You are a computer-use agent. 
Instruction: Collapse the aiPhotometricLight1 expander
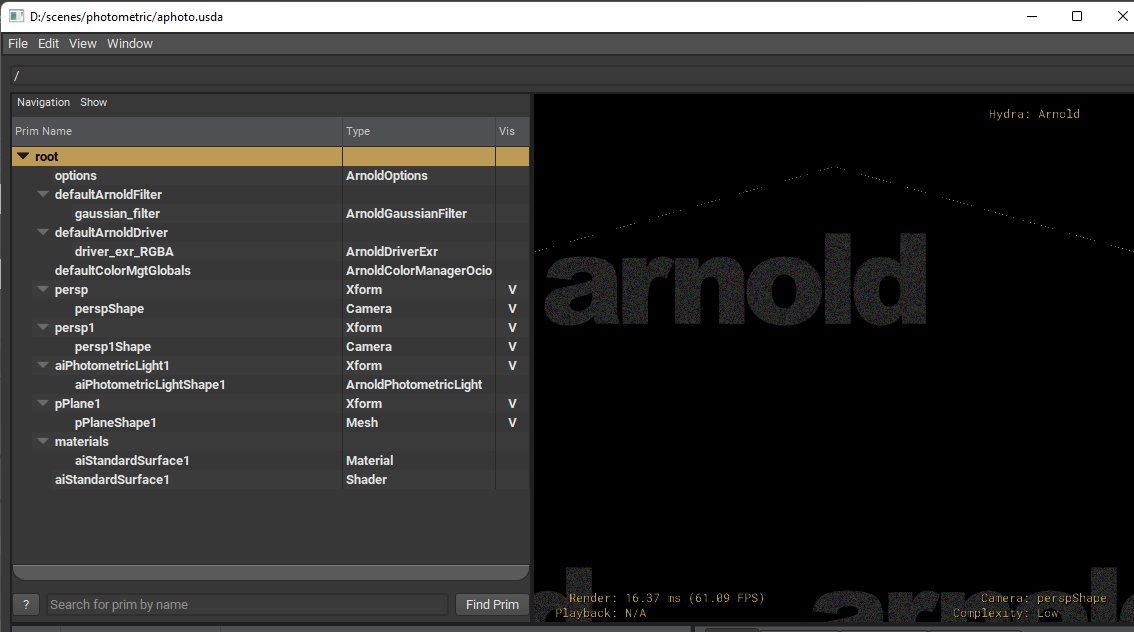pyautogui.click(x=43, y=365)
